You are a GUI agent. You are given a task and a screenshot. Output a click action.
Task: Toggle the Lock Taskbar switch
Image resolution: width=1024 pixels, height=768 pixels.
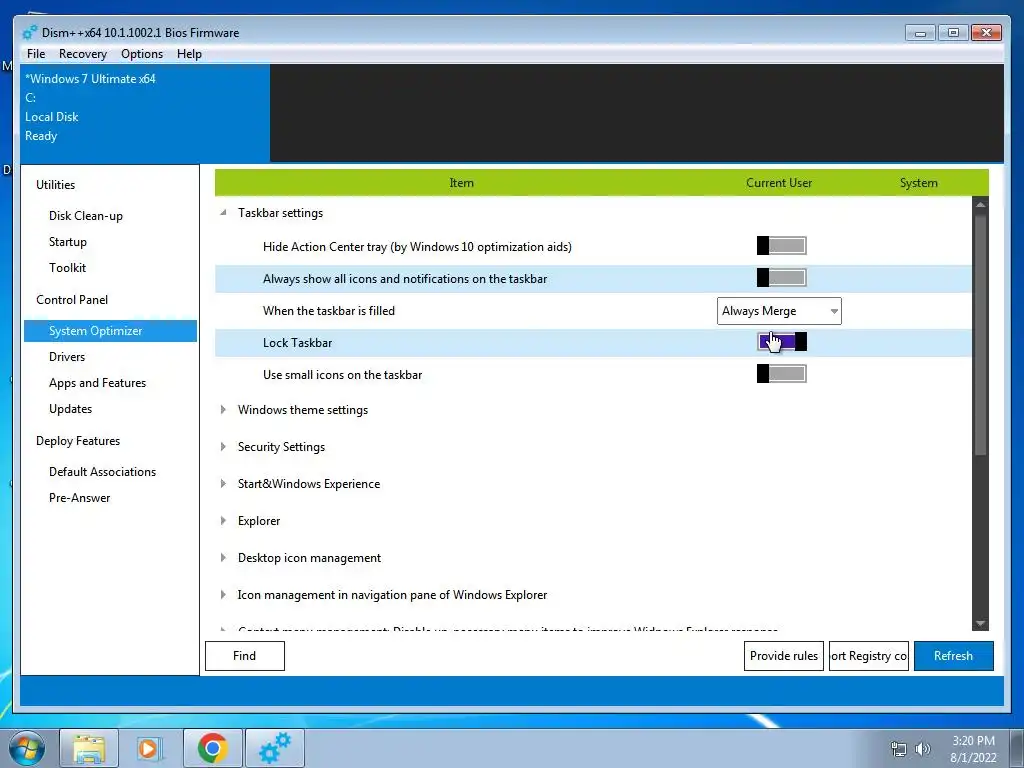(782, 342)
